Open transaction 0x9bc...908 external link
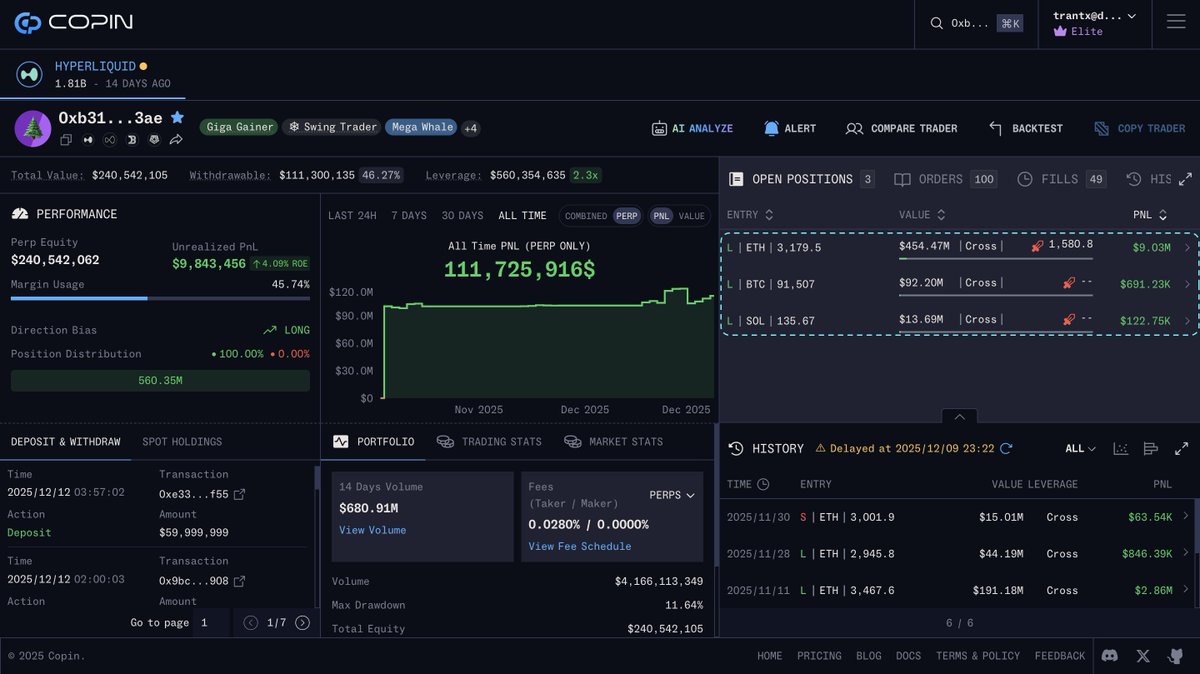1200x674 pixels. point(239,581)
